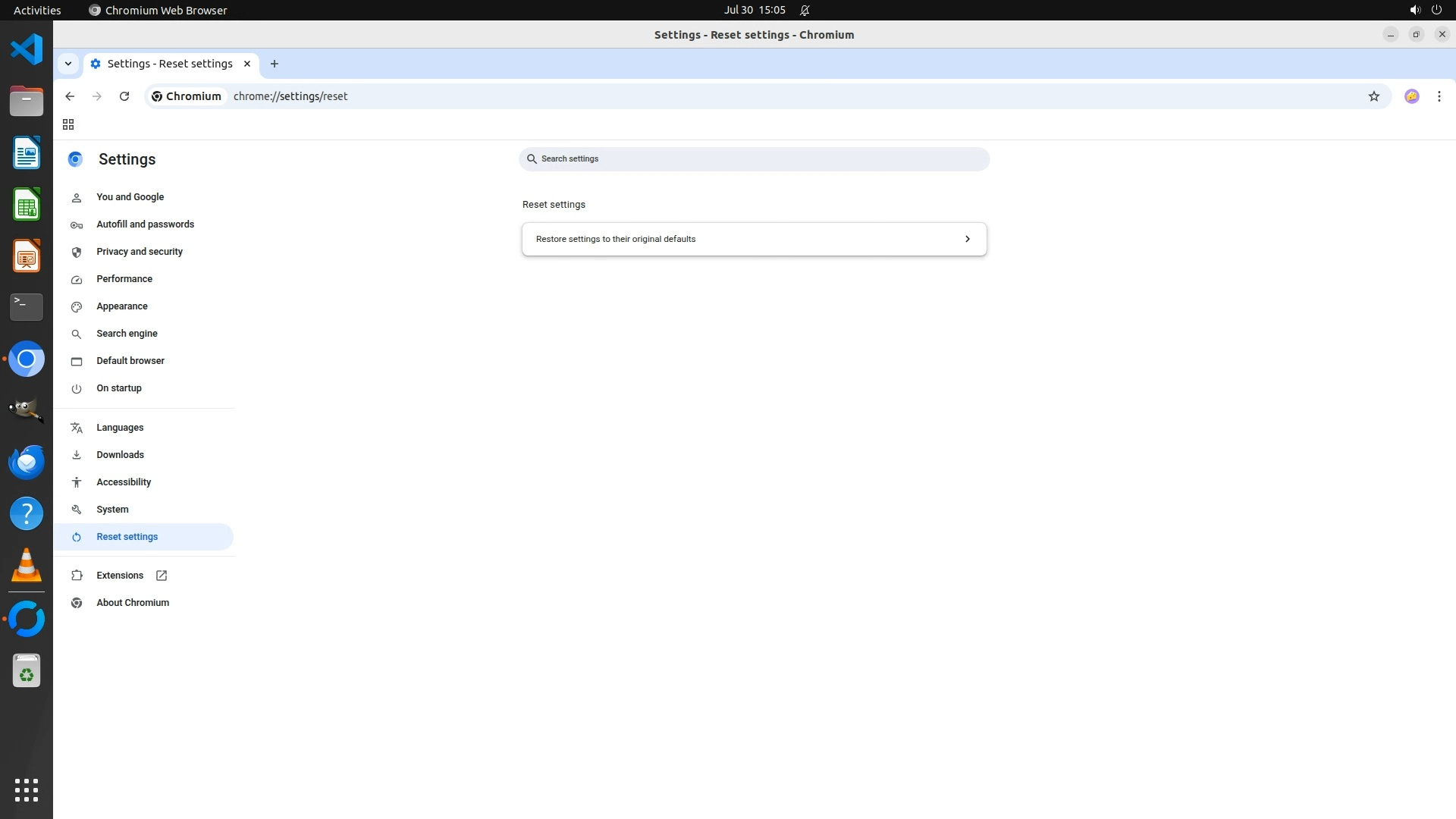Select Appearance in settings sidebar
The image size is (1456, 819).
(122, 306)
